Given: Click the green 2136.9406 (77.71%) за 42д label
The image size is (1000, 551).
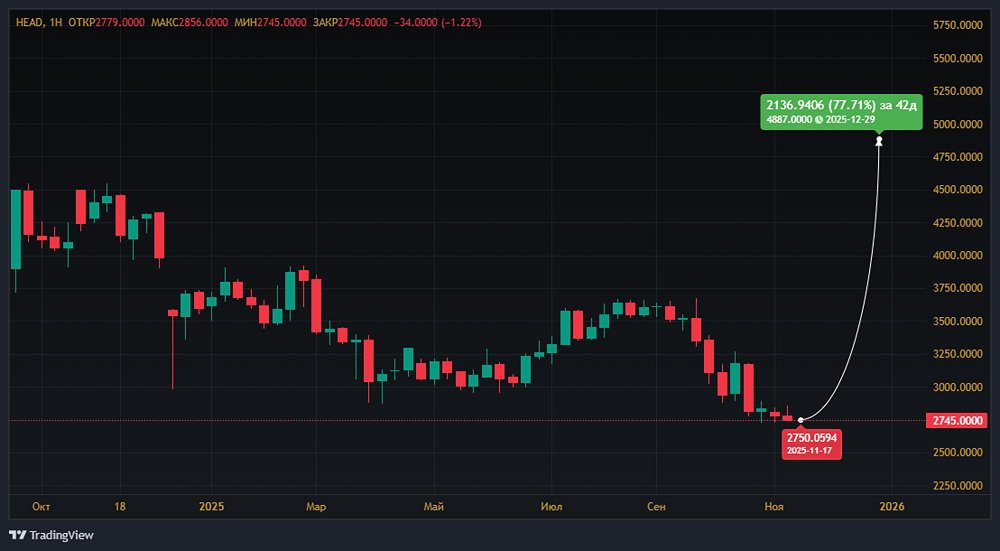Looking at the screenshot, I should (x=841, y=112).
